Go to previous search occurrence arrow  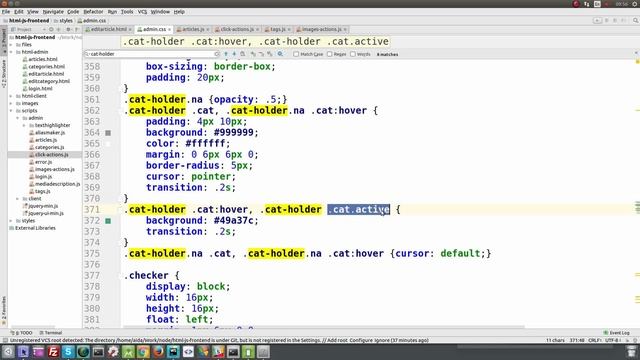point(226,54)
